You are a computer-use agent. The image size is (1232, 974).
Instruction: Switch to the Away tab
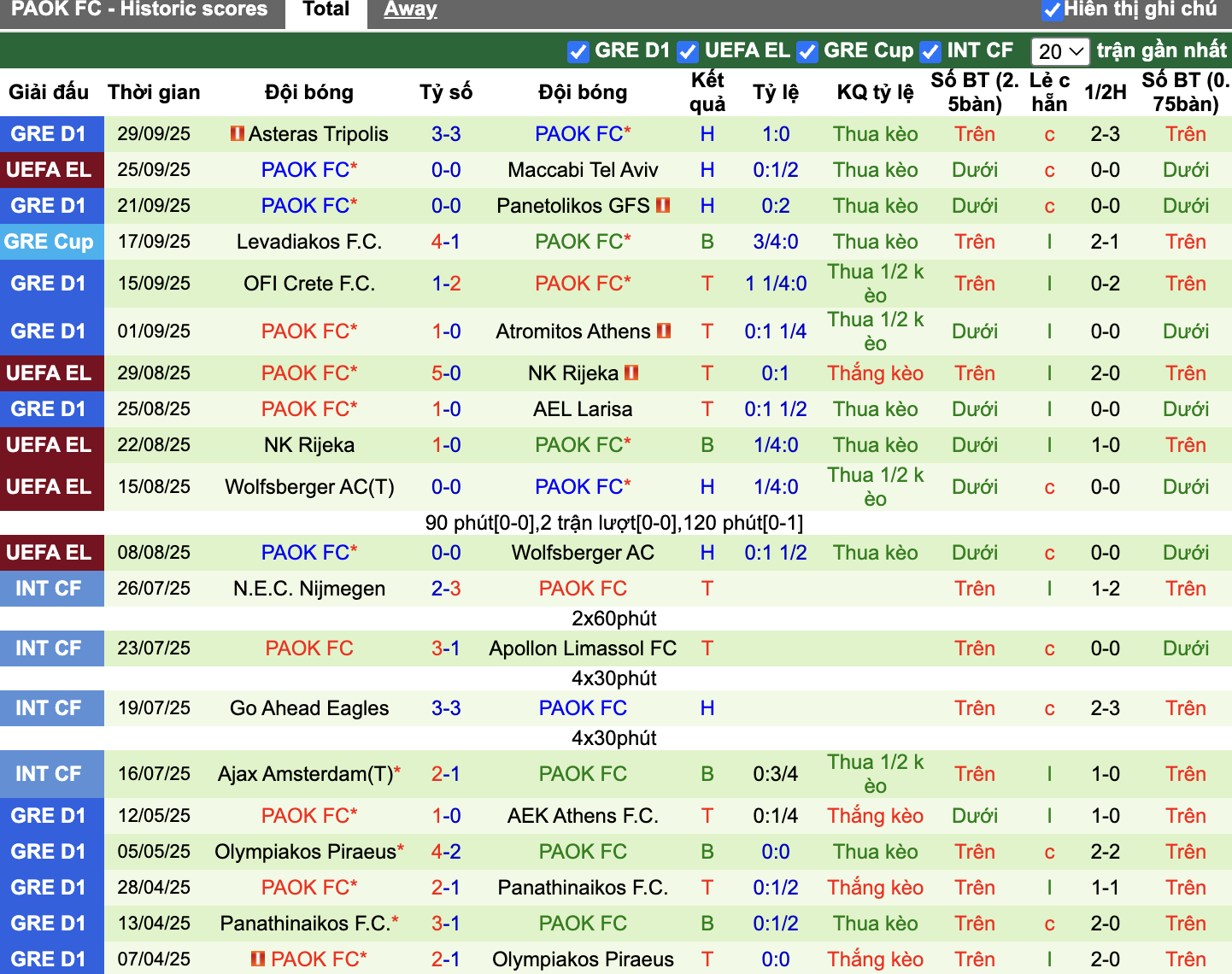coord(410,10)
